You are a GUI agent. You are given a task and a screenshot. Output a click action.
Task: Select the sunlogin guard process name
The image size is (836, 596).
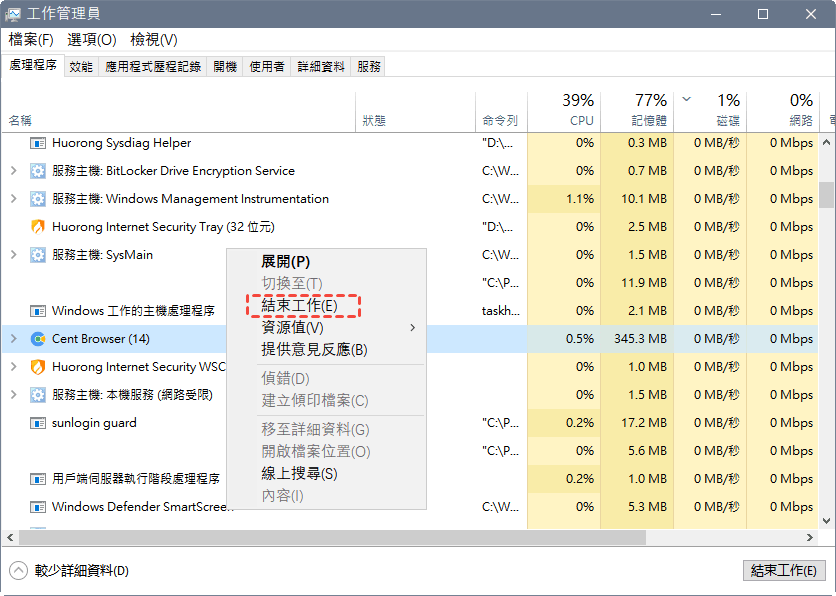pyautogui.click(x=94, y=423)
